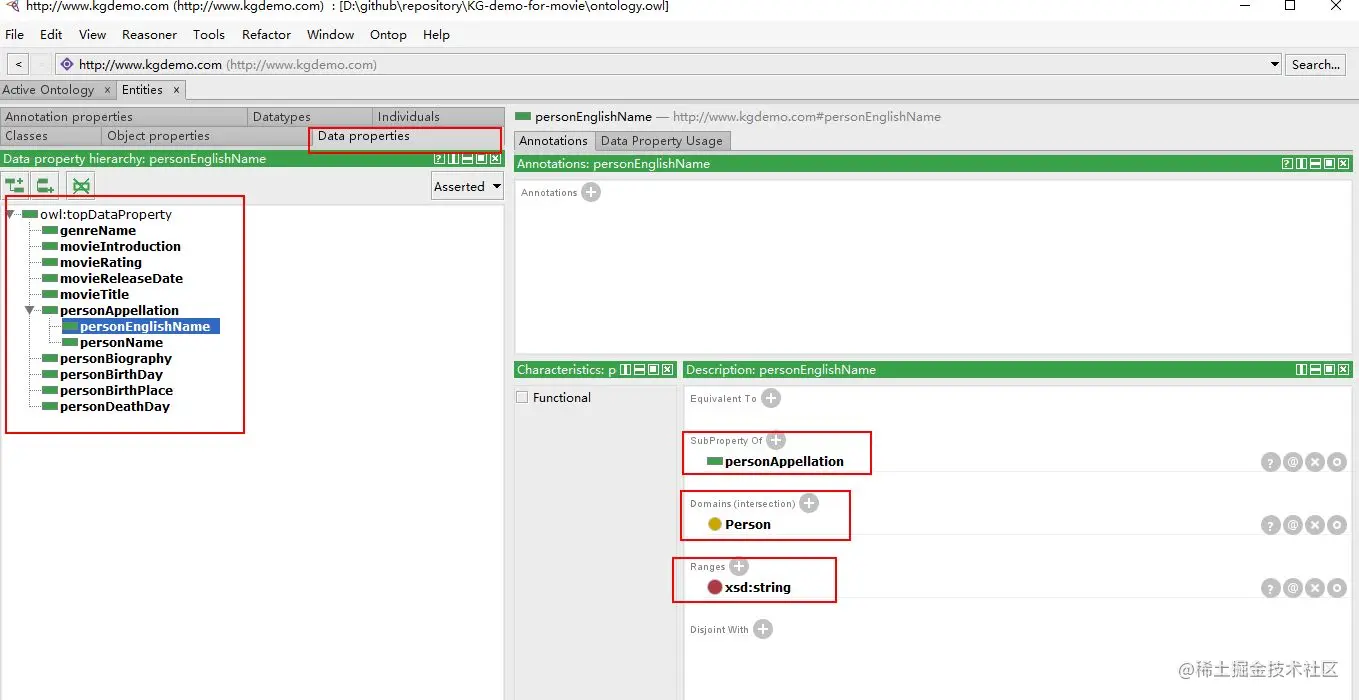Show explanation for xsd:string range row

pyautogui.click(x=1270, y=588)
